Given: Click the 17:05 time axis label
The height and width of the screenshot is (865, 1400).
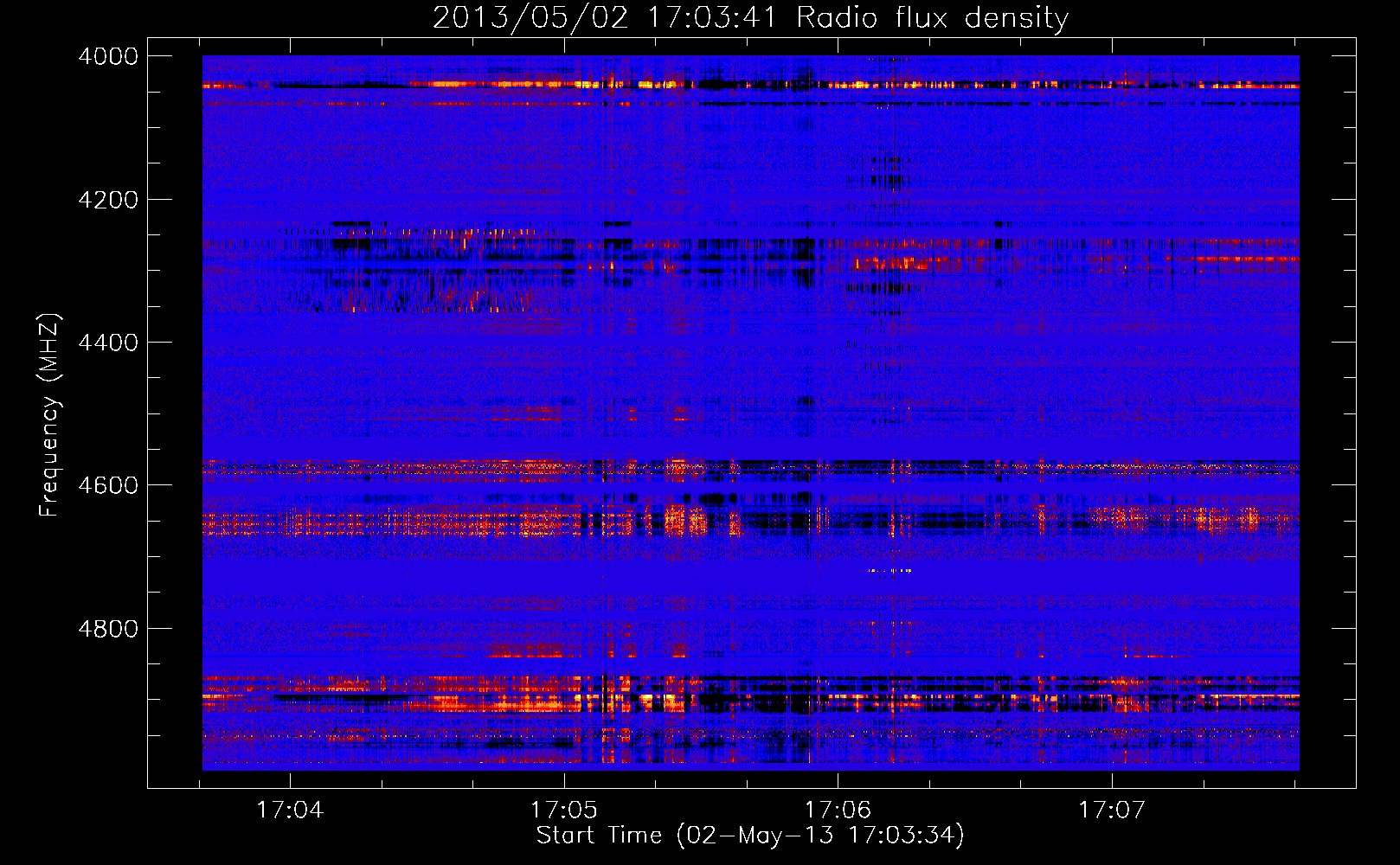Looking at the screenshot, I should pyautogui.click(x=564, y=811).
